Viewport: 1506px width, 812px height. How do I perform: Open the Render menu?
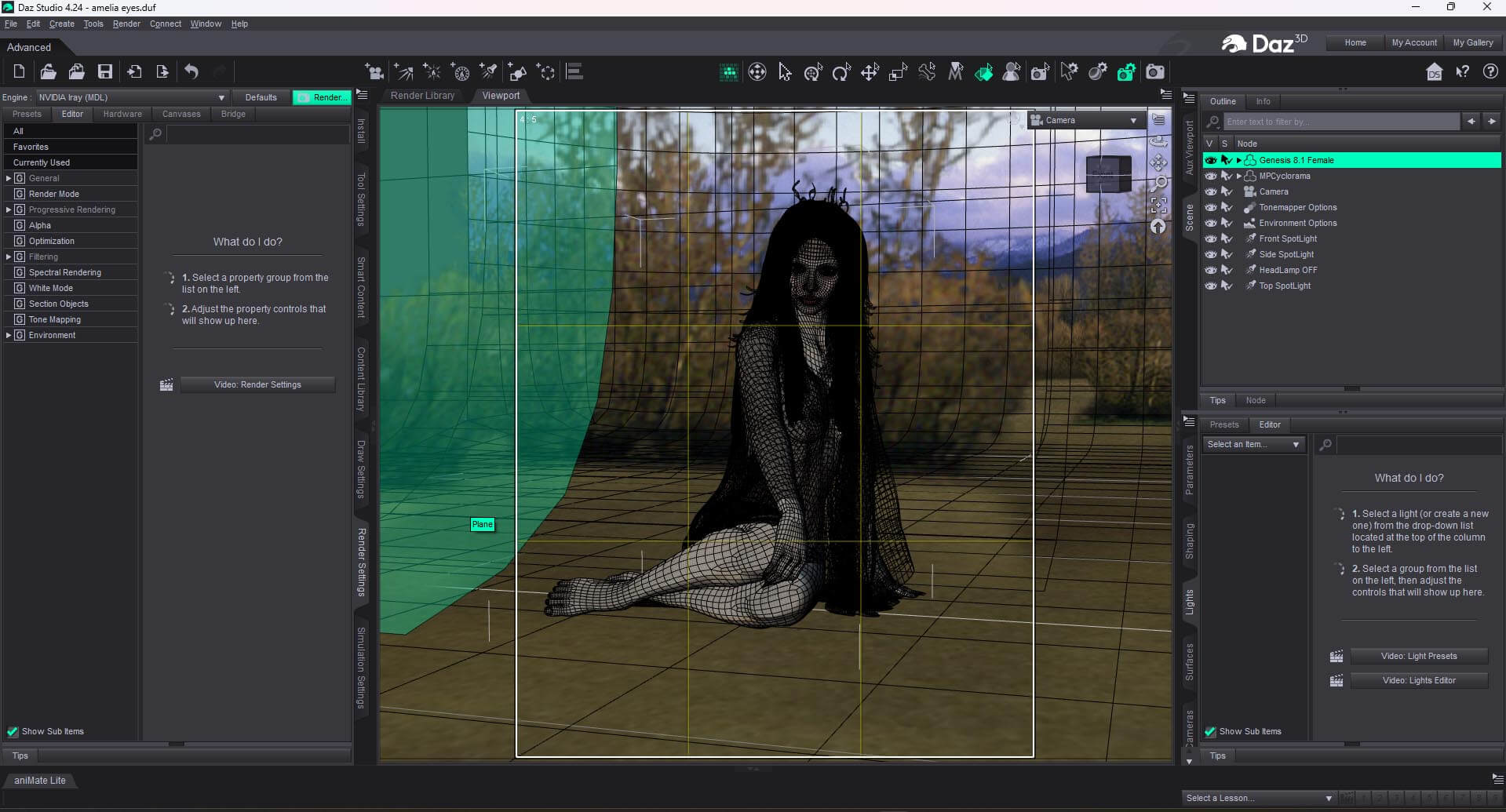pyautogui.click(x=126, y=24)
